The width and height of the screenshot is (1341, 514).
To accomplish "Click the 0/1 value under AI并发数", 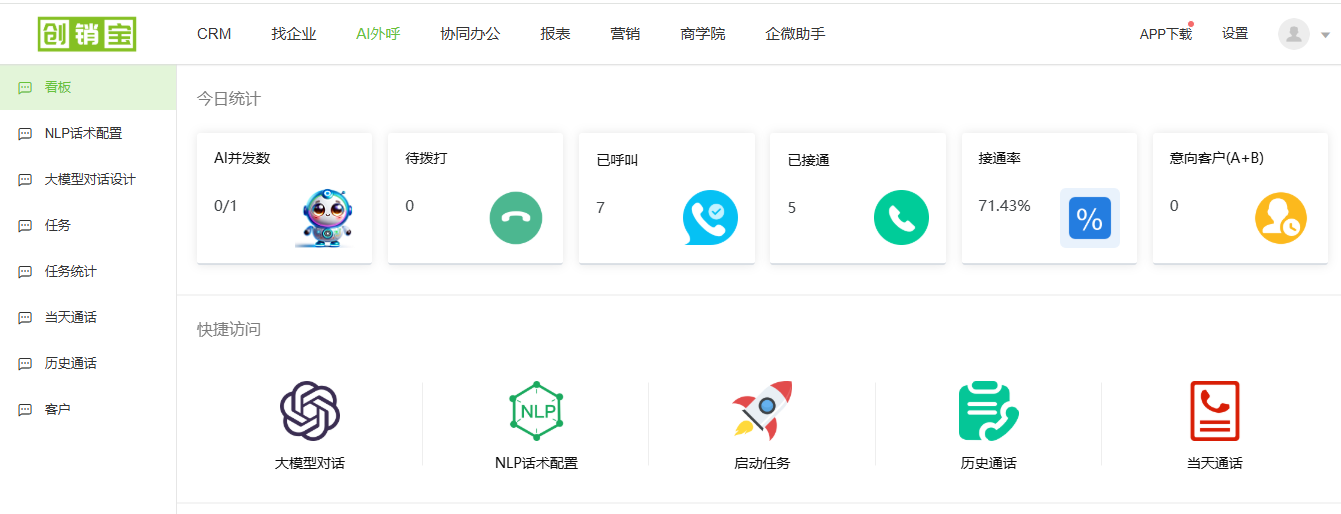I will click(x=226, y=206).
